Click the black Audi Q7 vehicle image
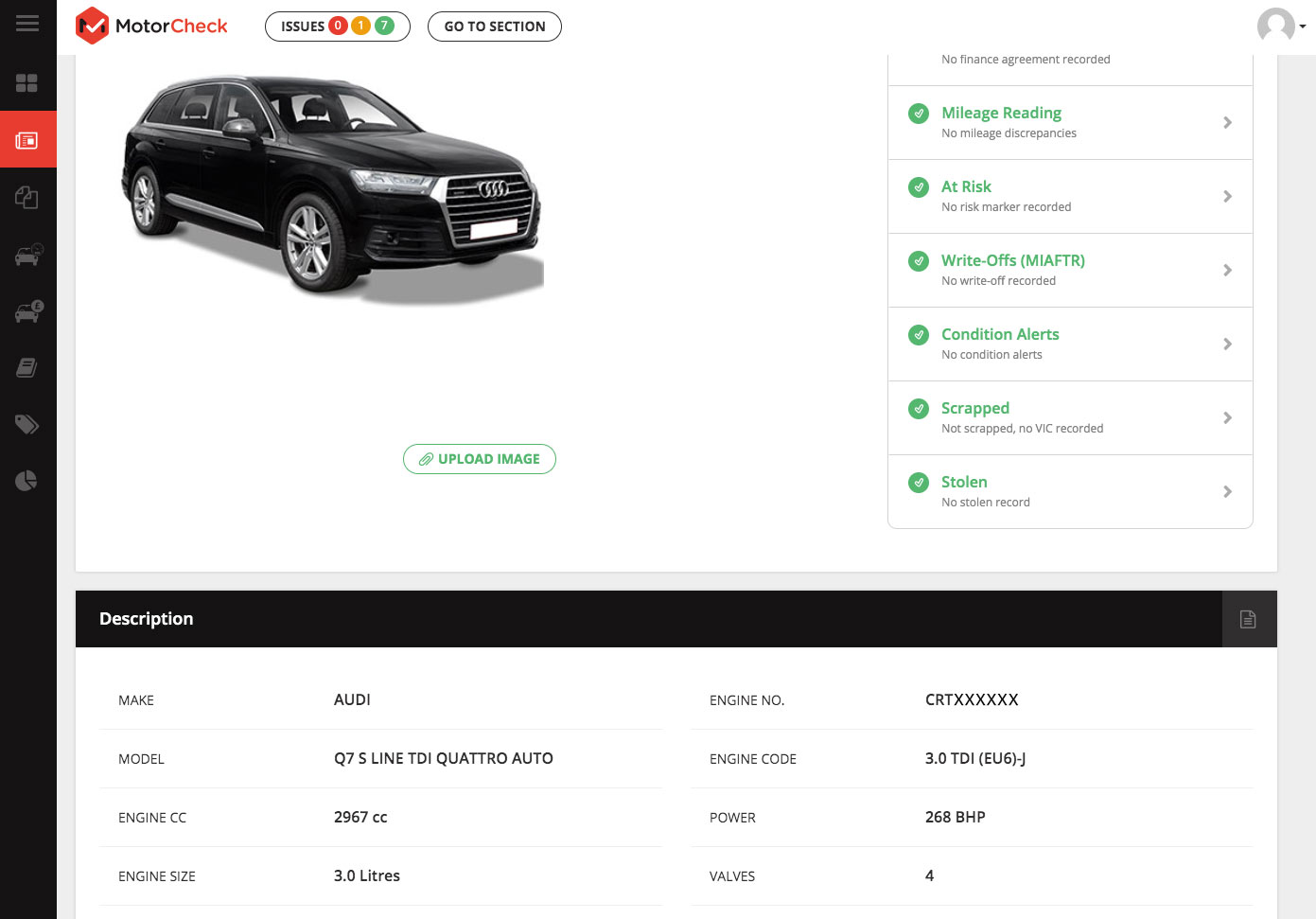 click(x=332, y=189)
